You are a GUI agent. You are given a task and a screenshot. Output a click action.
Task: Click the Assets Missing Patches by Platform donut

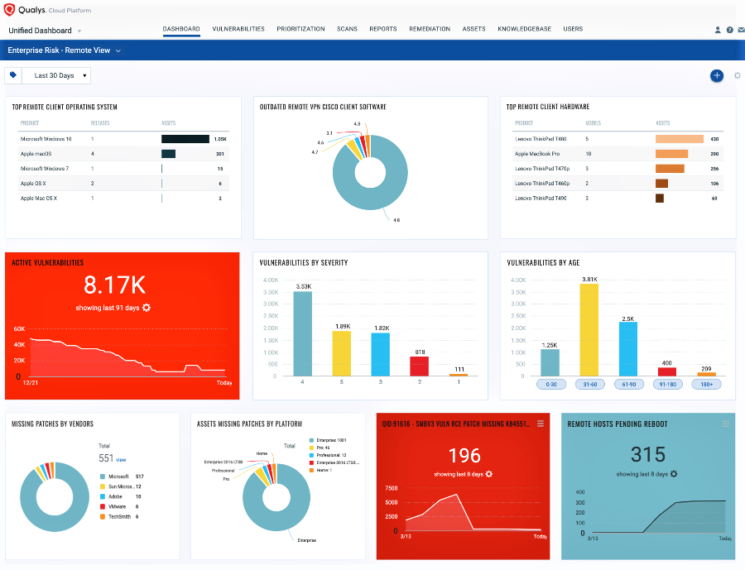click(277, 497)
